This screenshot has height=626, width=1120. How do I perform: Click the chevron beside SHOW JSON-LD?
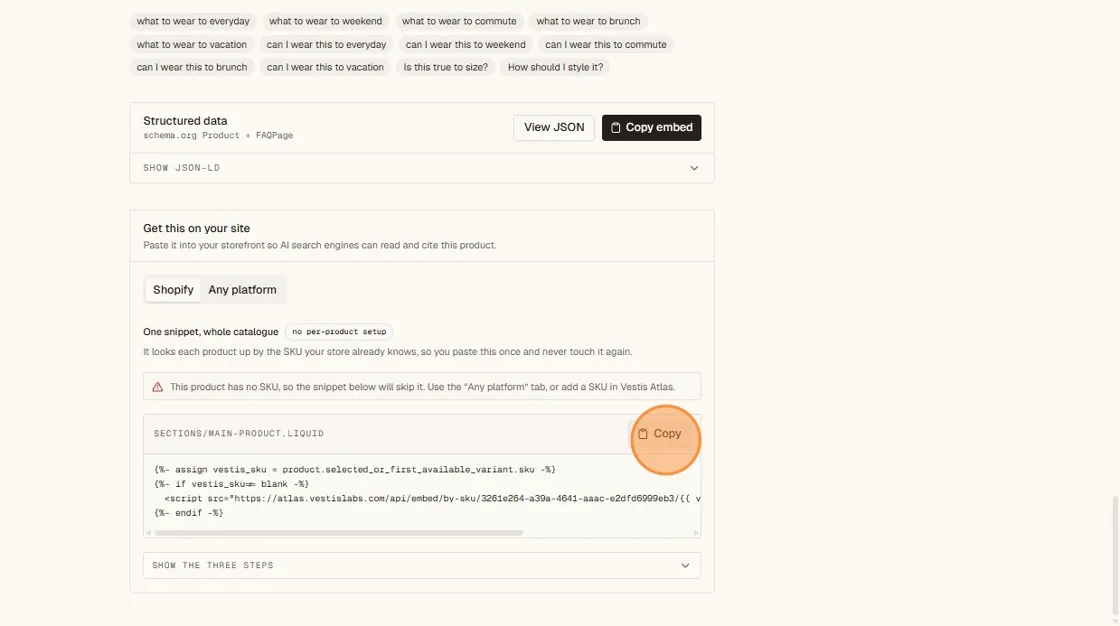[694, 168]
